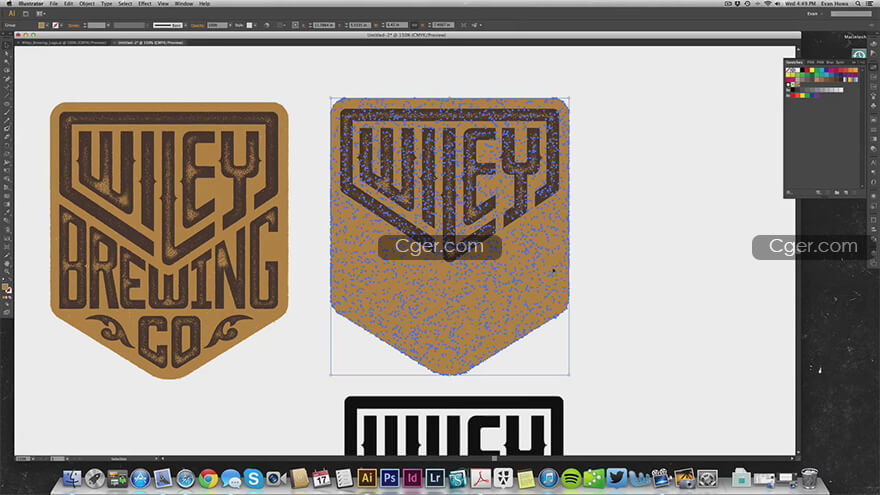This screenshot has height=495, width=880.
Task: Click the Fill color box in the toolbox
Action: point(5,287)
